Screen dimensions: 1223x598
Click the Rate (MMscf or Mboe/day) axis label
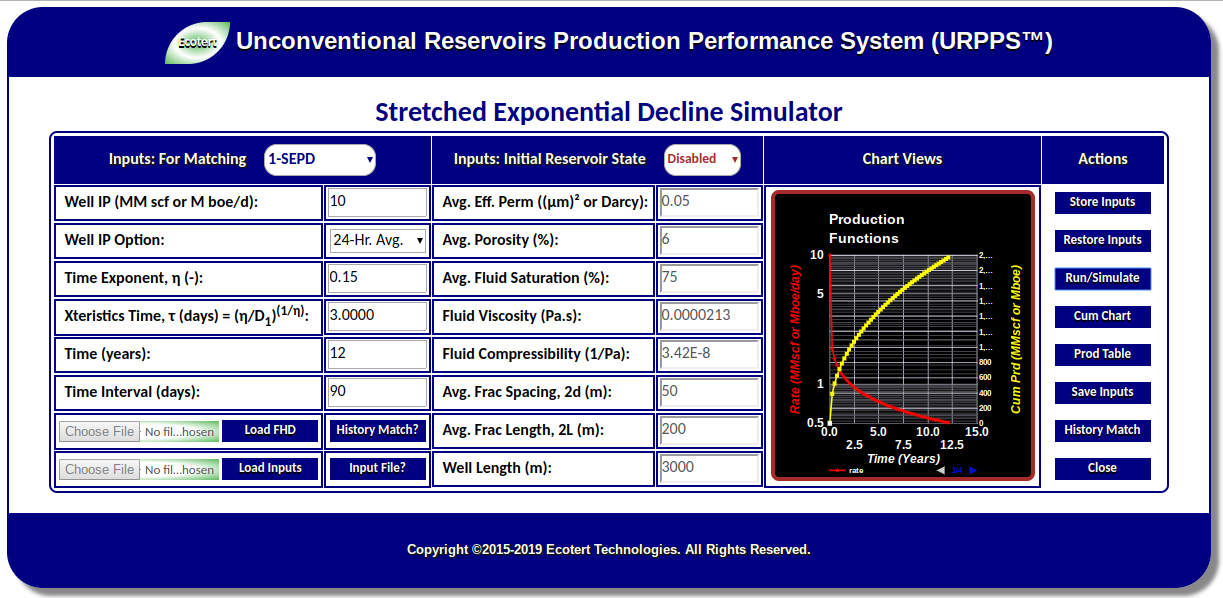(796, 339)
